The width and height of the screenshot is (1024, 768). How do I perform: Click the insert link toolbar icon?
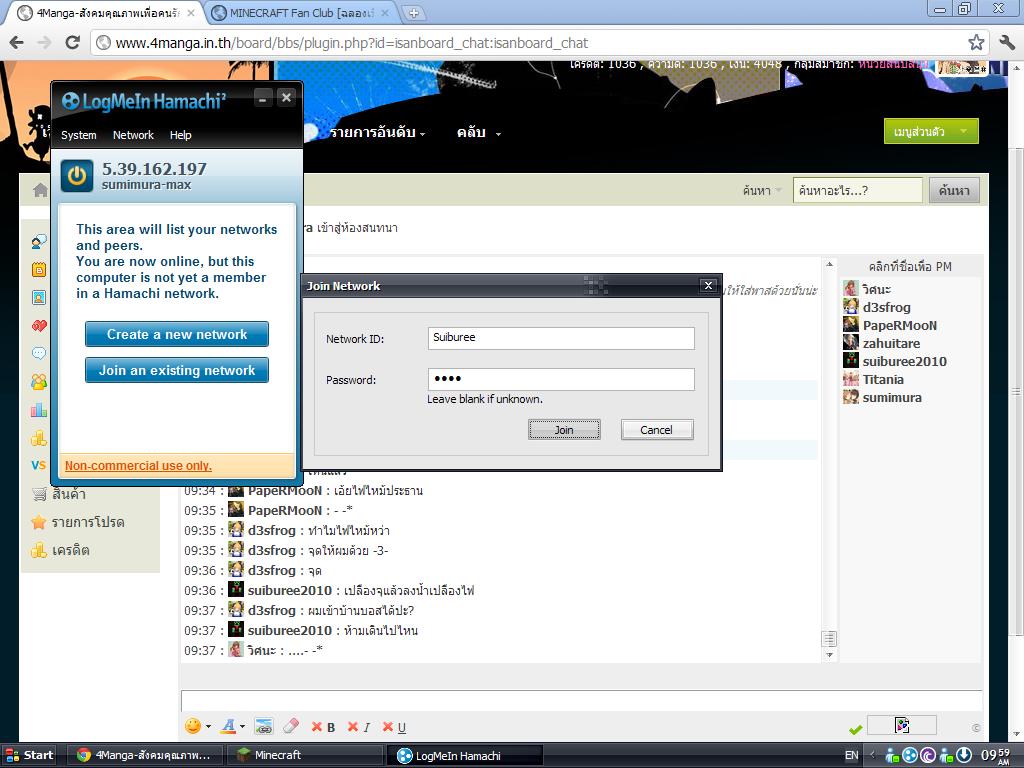pyautogui.click(x=264, y=726)
